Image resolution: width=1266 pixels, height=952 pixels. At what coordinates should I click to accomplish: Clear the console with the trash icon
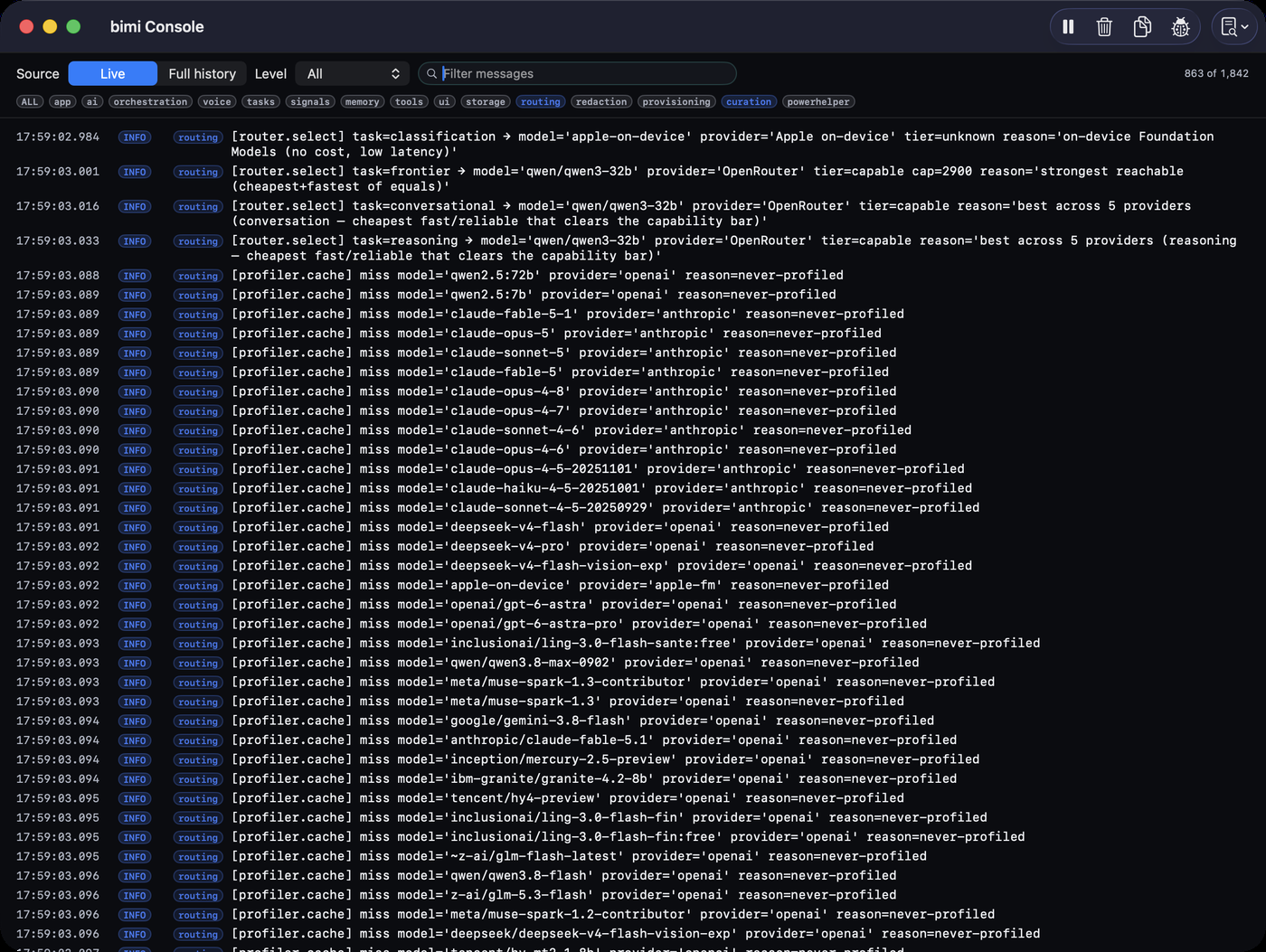(1104, 27)
